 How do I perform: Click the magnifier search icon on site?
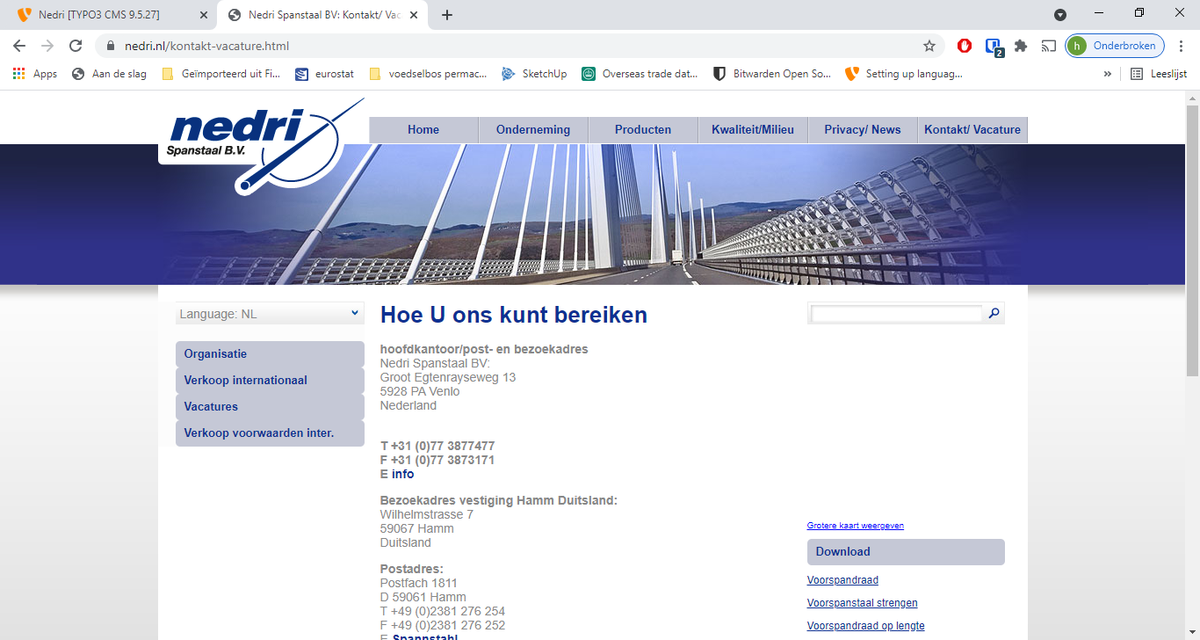click(x=994, y=314)
